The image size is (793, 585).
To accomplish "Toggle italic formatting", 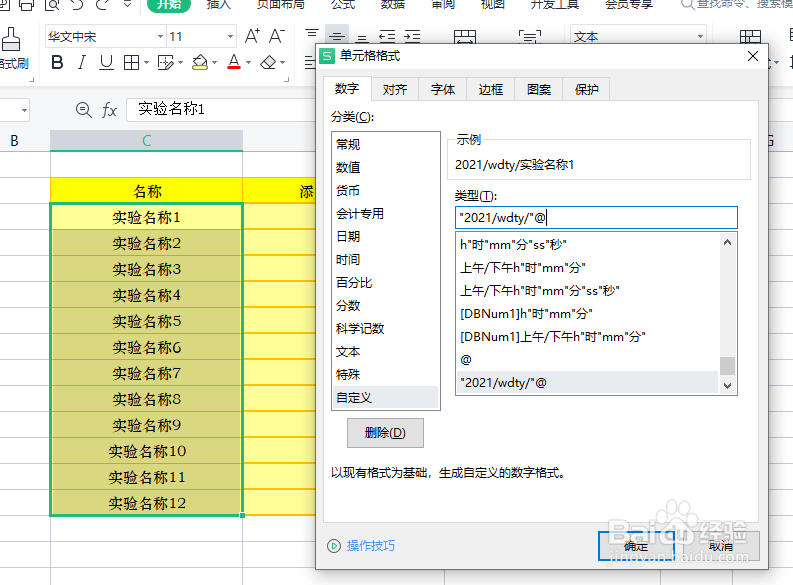I will pos(81,63).
